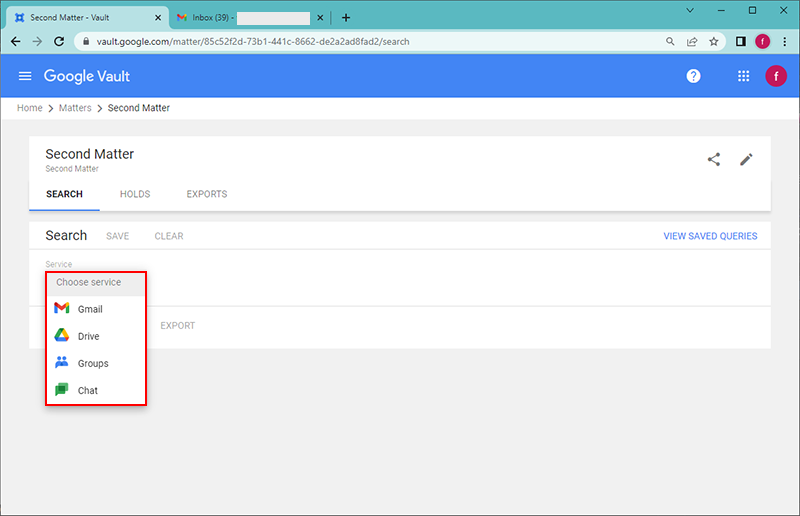Screen dimensions: 800x516
Task: Select Drive from service list
Action: tap(96, 336)
